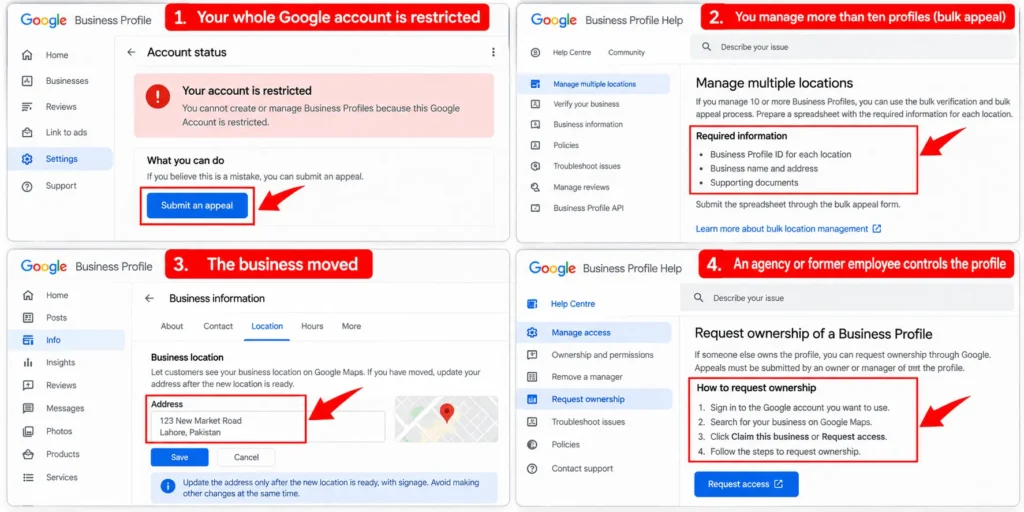Open Reviews in Business information panel sidebar
This screenshot has height=512, width=1024.
(x=61, y=385)
